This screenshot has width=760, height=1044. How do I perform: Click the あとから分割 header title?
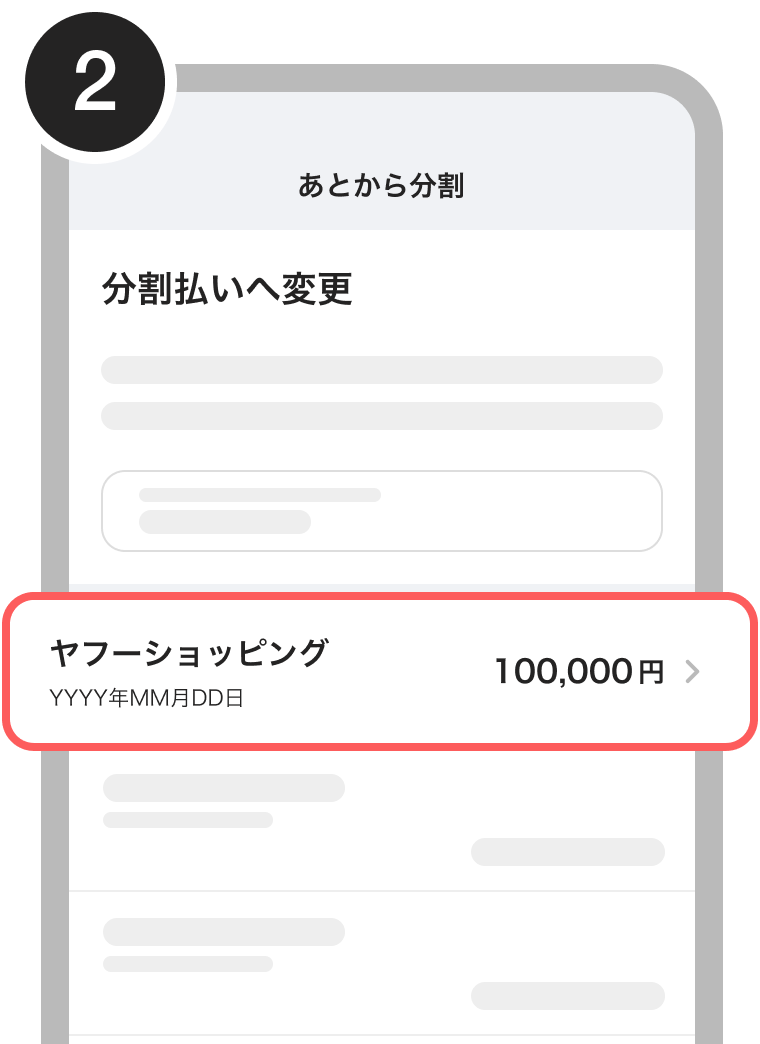pos(381,185)
